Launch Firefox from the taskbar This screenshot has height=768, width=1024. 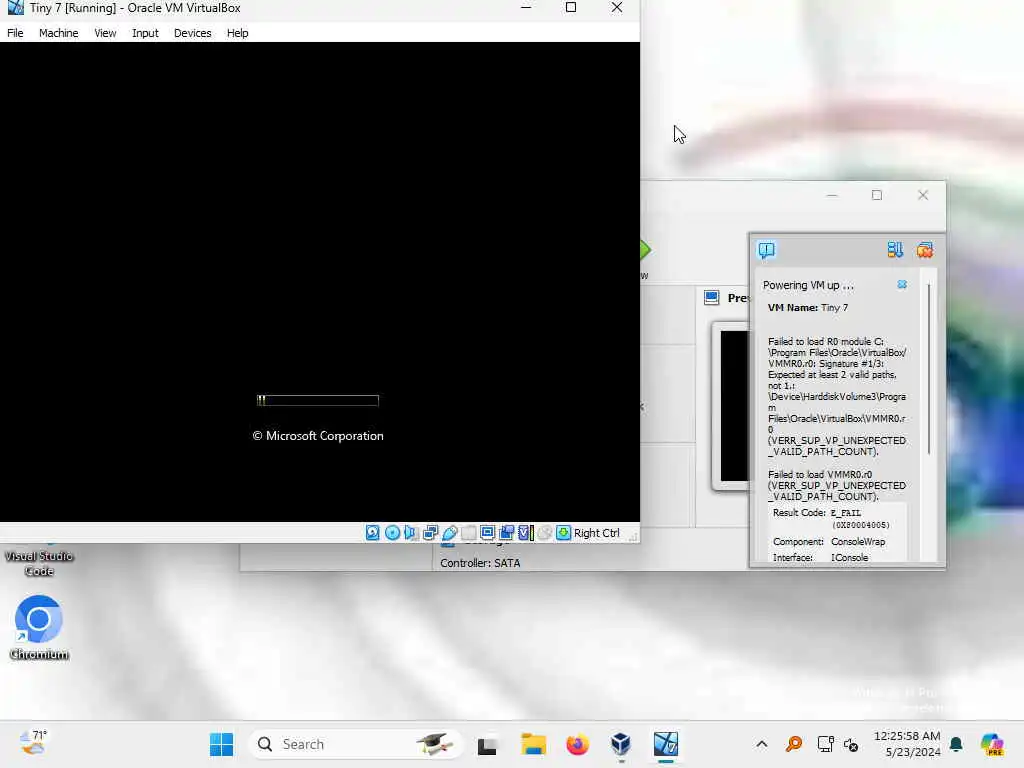click(x=577, y=744)
